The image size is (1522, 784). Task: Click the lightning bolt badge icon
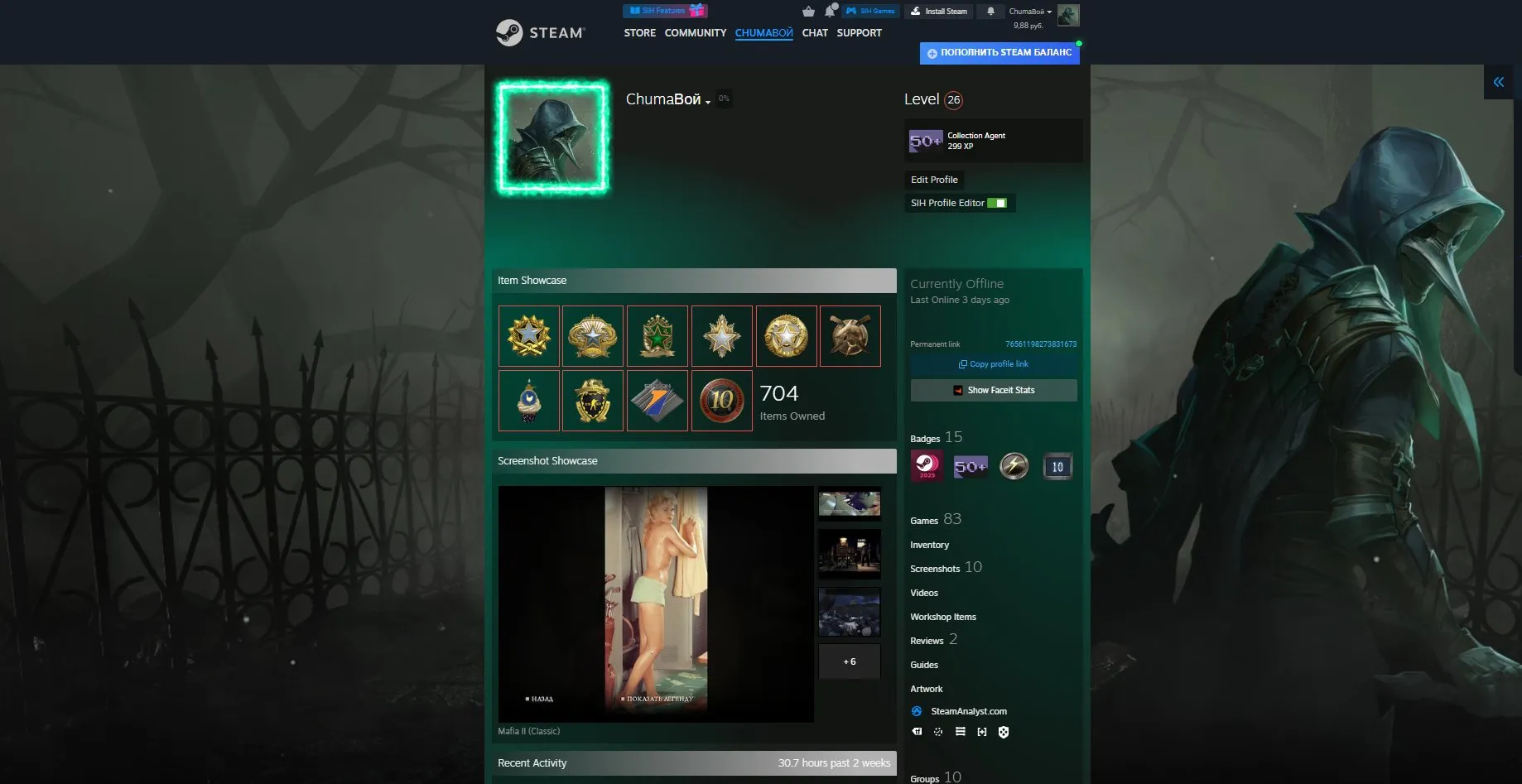pos(1014,466)
